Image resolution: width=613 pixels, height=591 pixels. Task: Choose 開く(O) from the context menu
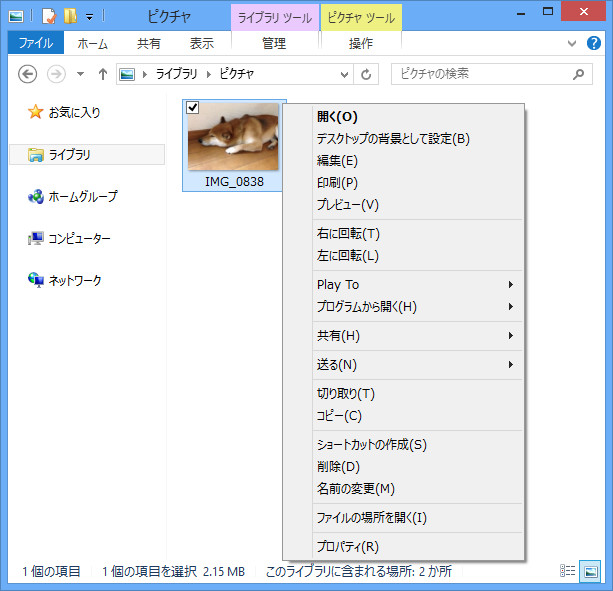tap(403, 117)
